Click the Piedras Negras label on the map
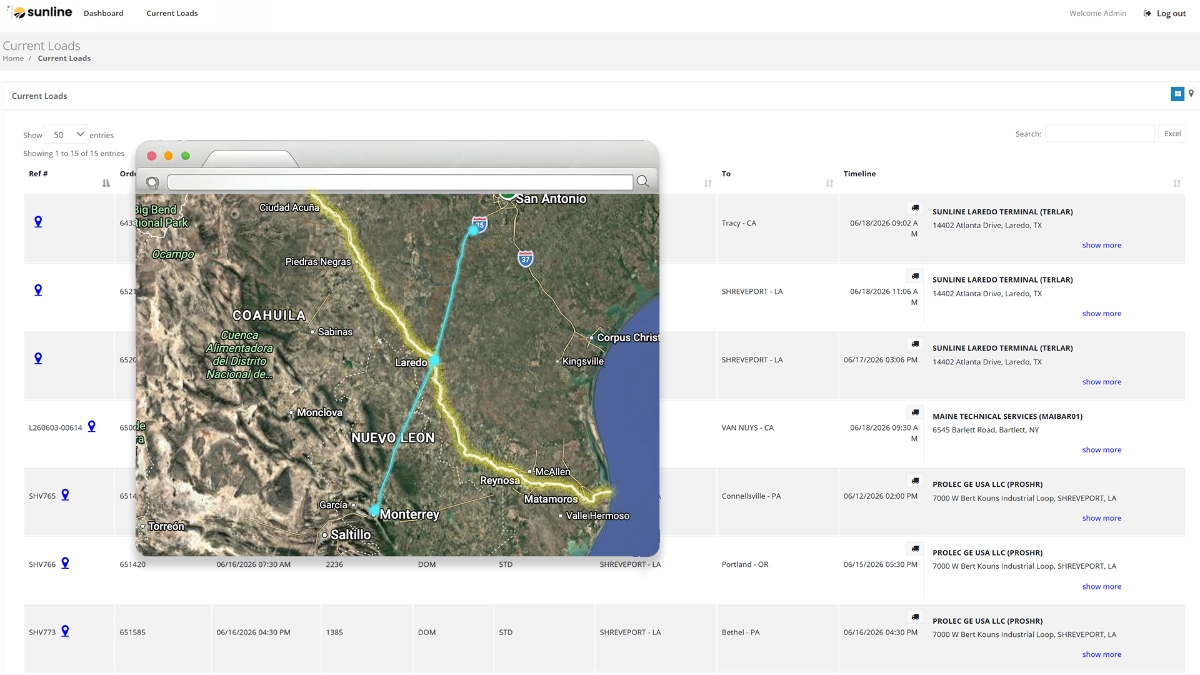The height and width of the screenshot is (675, 1200). point(318,262)
